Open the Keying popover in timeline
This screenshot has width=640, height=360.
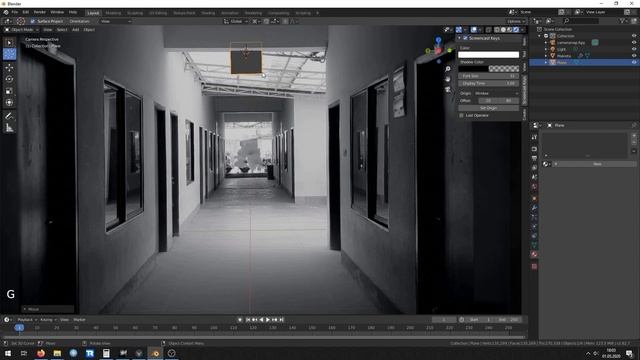(48, 320)
